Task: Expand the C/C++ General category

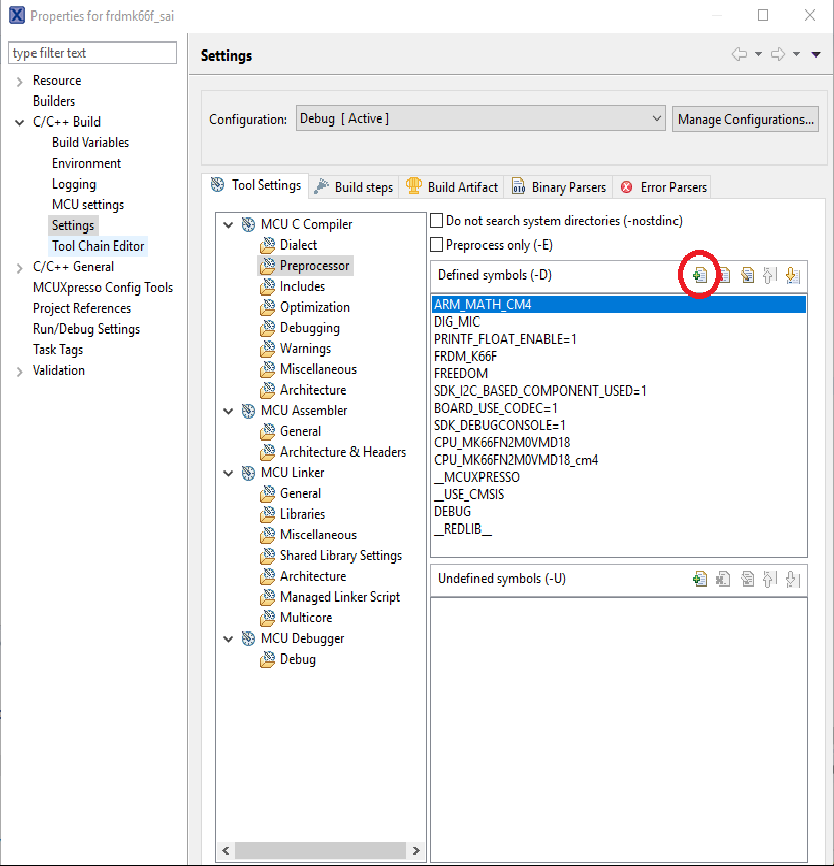Action: click(x=20, y=268)
